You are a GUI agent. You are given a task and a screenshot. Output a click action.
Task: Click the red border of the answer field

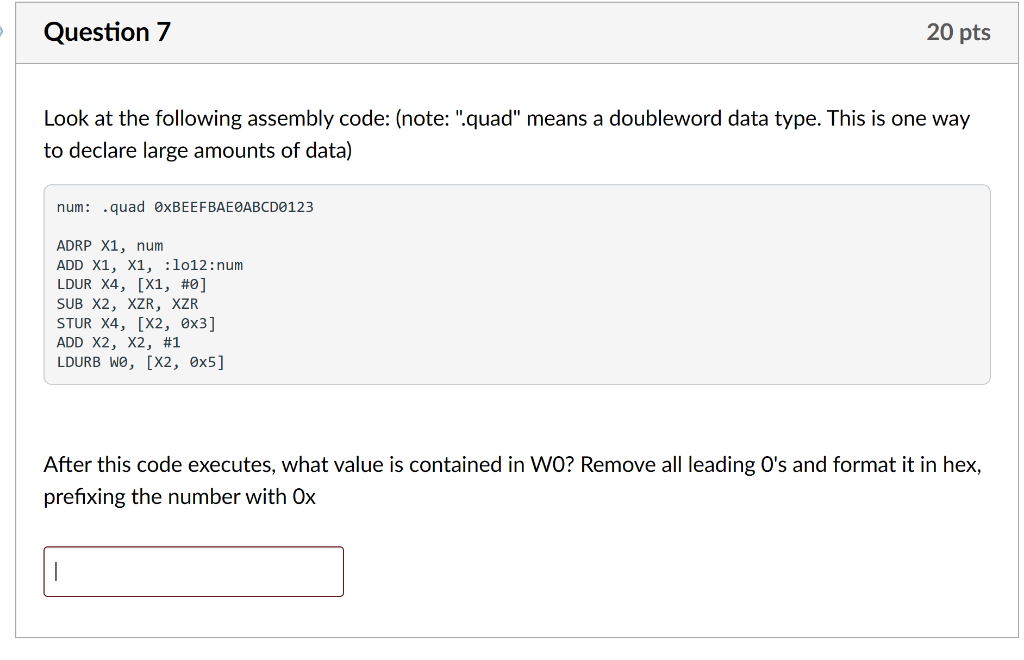pyautogui.click(x=193, y=546)
